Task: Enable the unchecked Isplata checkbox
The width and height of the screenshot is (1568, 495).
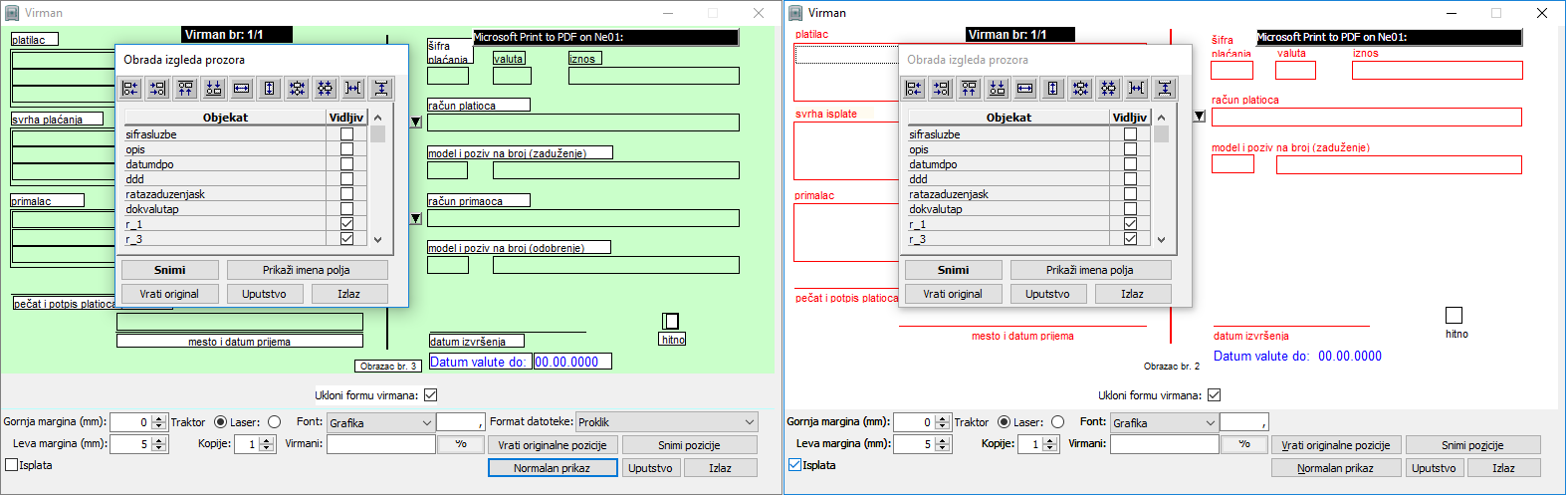Action: pos(12,465)
